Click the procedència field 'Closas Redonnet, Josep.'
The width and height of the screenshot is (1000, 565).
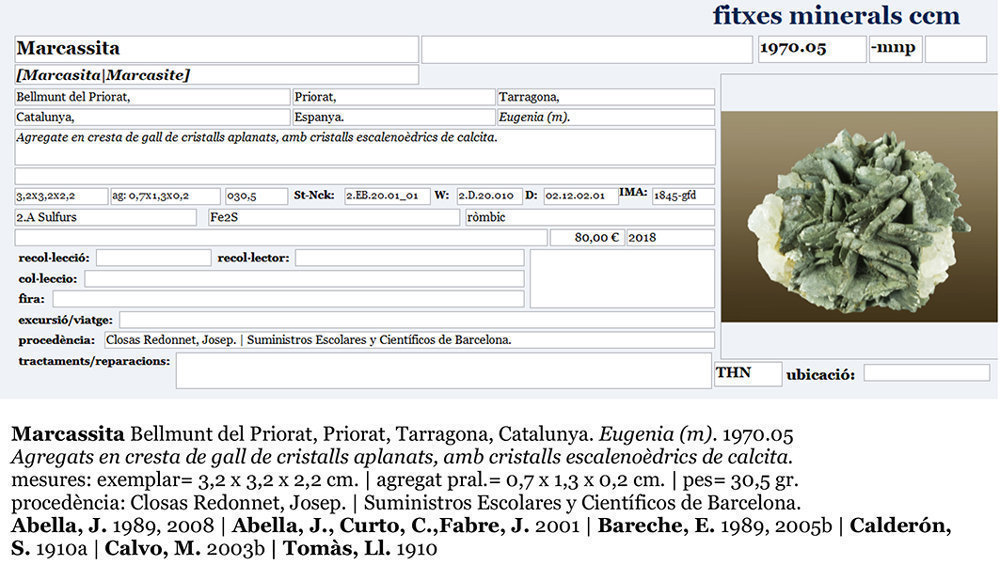409,340
